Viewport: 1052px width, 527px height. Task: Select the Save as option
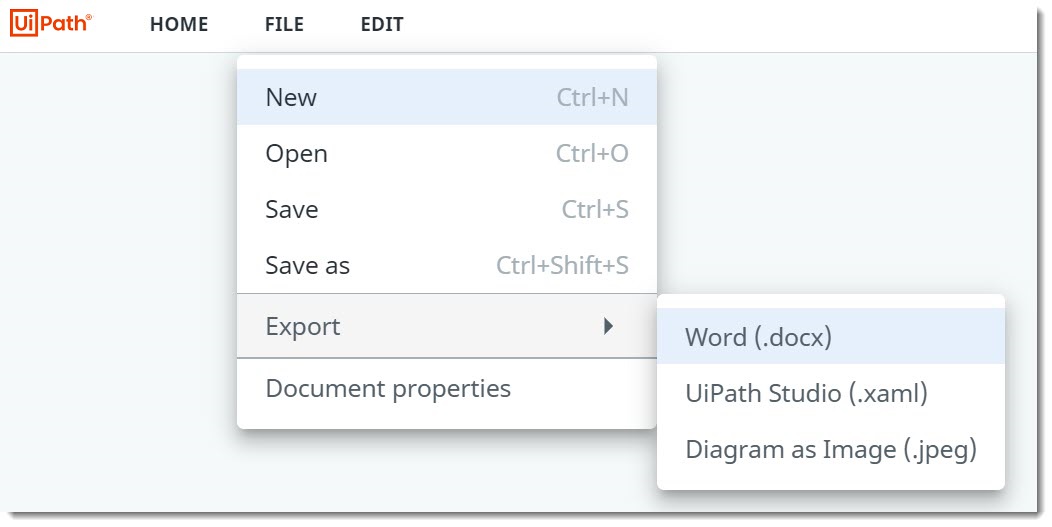(x=307, y=265)
